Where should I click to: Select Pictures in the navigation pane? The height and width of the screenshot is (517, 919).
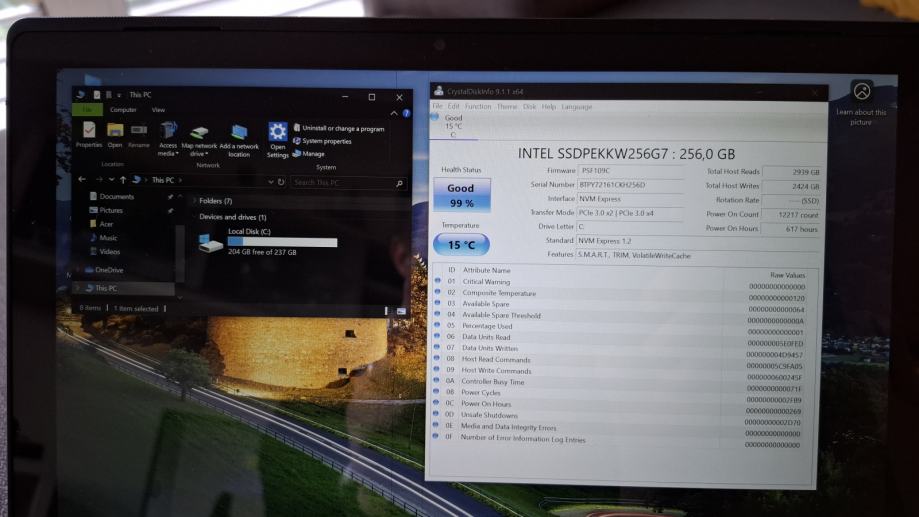[106, 210]
